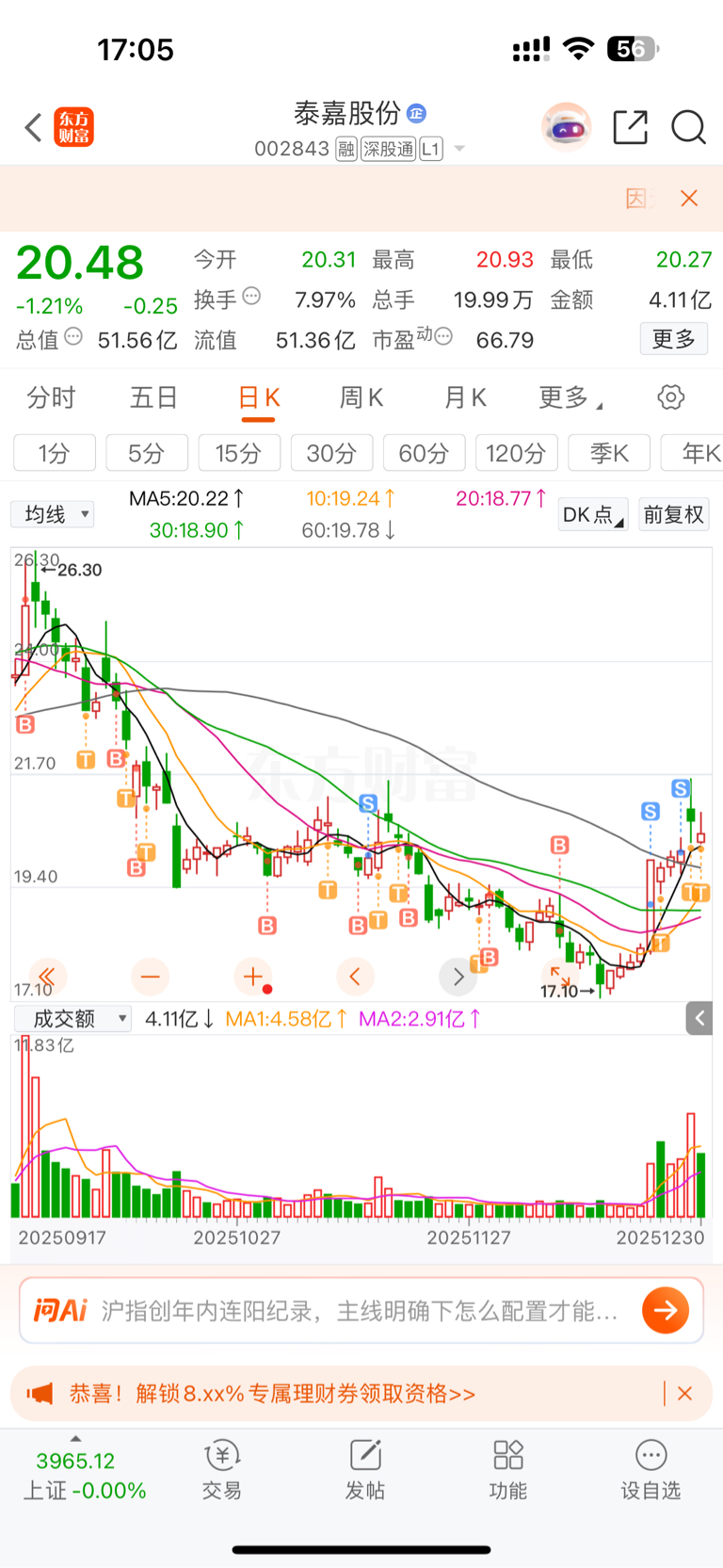Tap the 深股通 tag under the stock name
The image size is (723, 1568).
tap(388, 149)
